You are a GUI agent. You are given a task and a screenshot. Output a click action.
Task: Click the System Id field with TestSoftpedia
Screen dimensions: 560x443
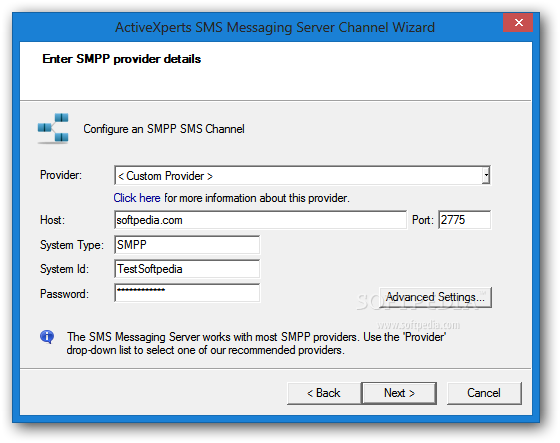click(x=187, y=269)
